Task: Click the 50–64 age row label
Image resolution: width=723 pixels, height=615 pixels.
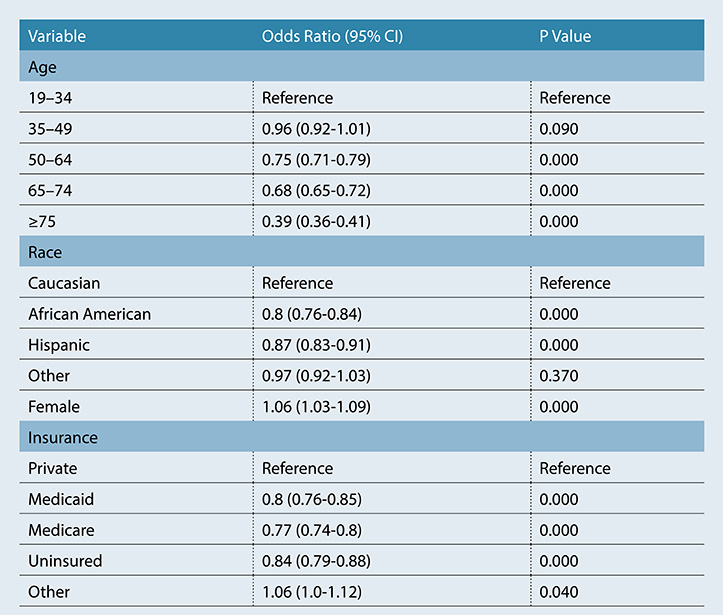Action: tap(50, 160)
